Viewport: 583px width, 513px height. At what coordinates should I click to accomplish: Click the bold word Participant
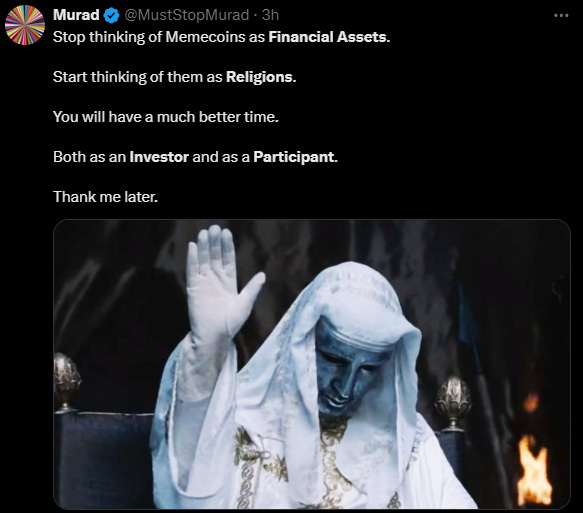[x=295, y=157]
